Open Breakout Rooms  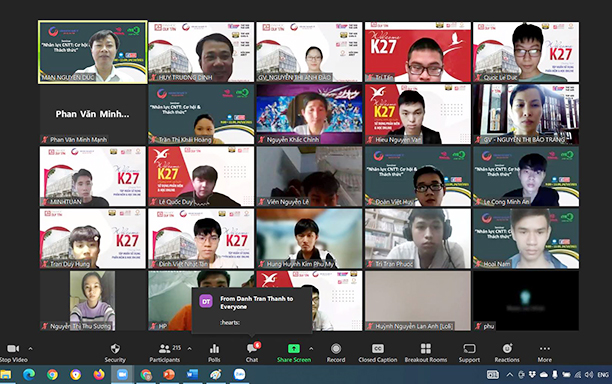[x=426, y=353]
